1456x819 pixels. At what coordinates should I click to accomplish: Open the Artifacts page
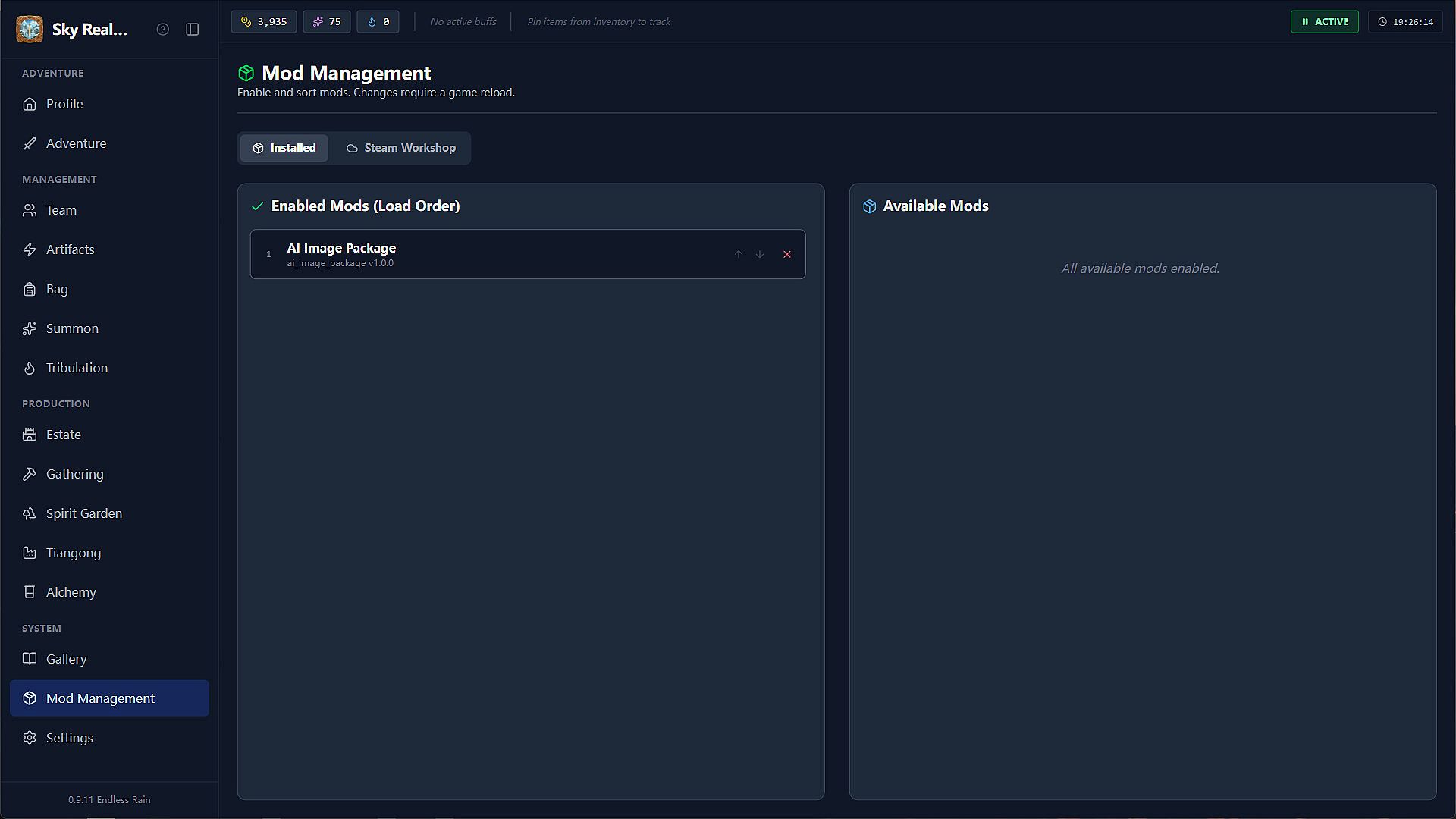tap(70, 249)
